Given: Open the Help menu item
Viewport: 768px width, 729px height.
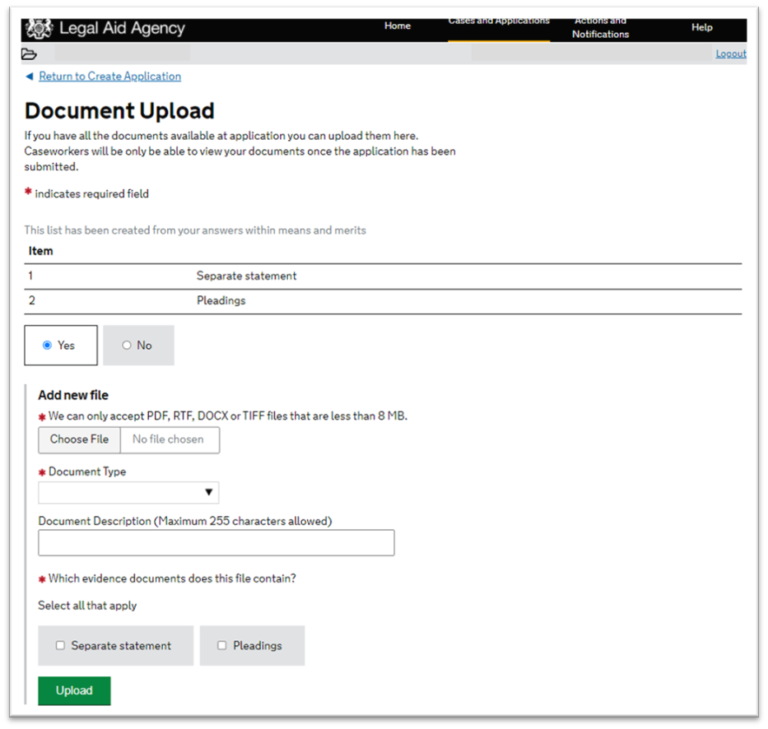Looking at the screenshot, I should (x=702, y=27).
